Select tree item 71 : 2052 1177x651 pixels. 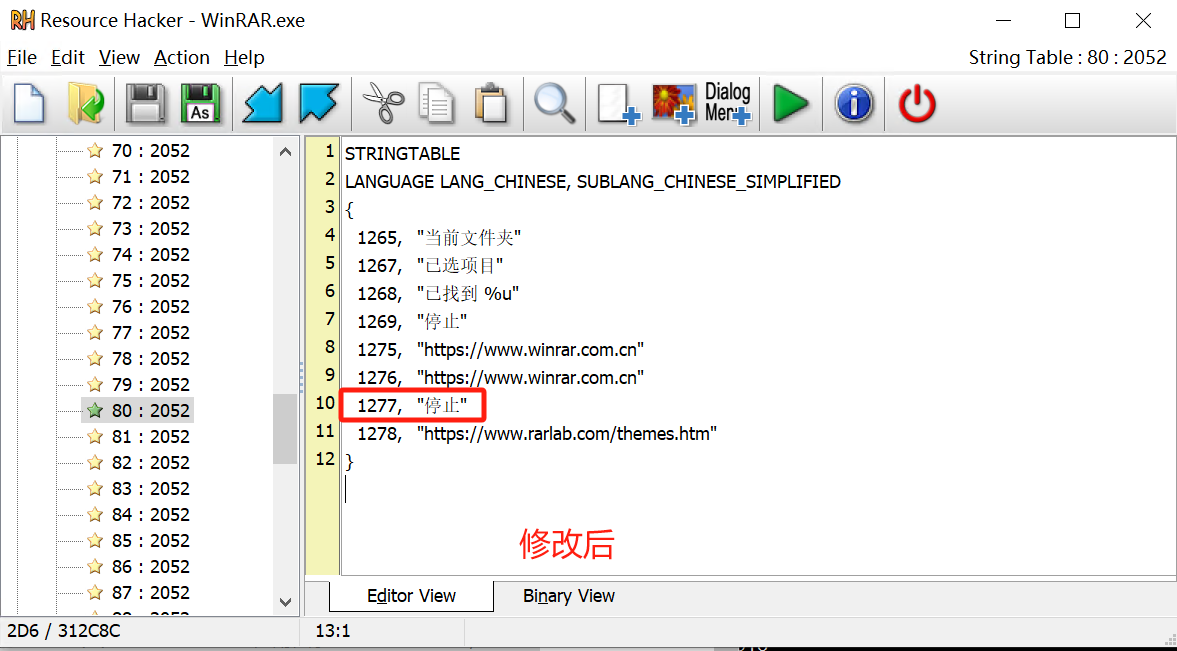pos(150,176)
